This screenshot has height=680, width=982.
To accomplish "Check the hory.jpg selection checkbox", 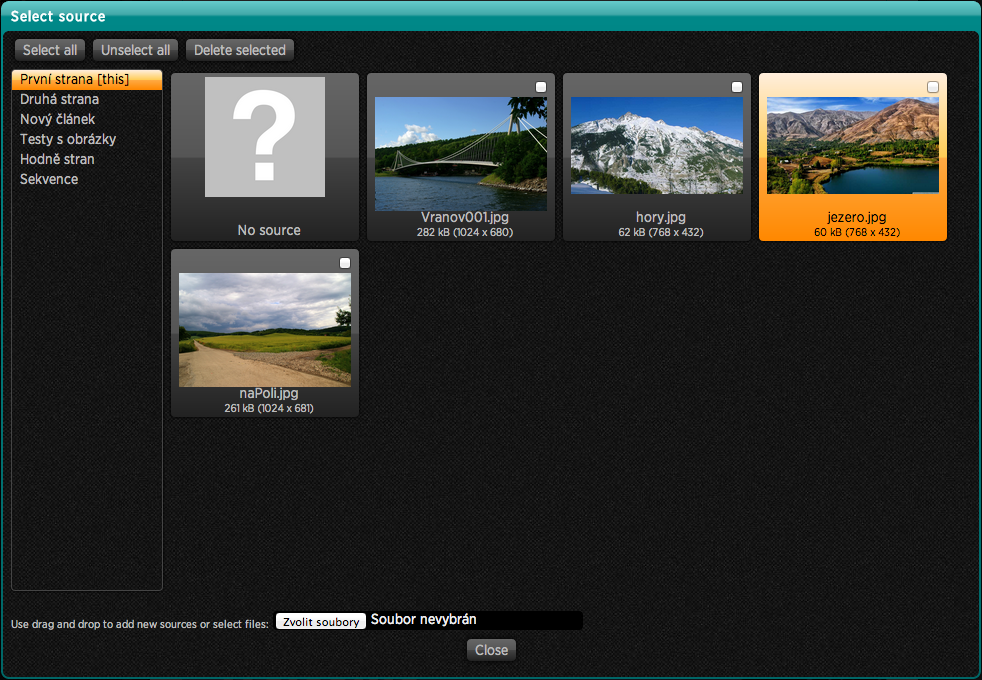I will 737,88.
